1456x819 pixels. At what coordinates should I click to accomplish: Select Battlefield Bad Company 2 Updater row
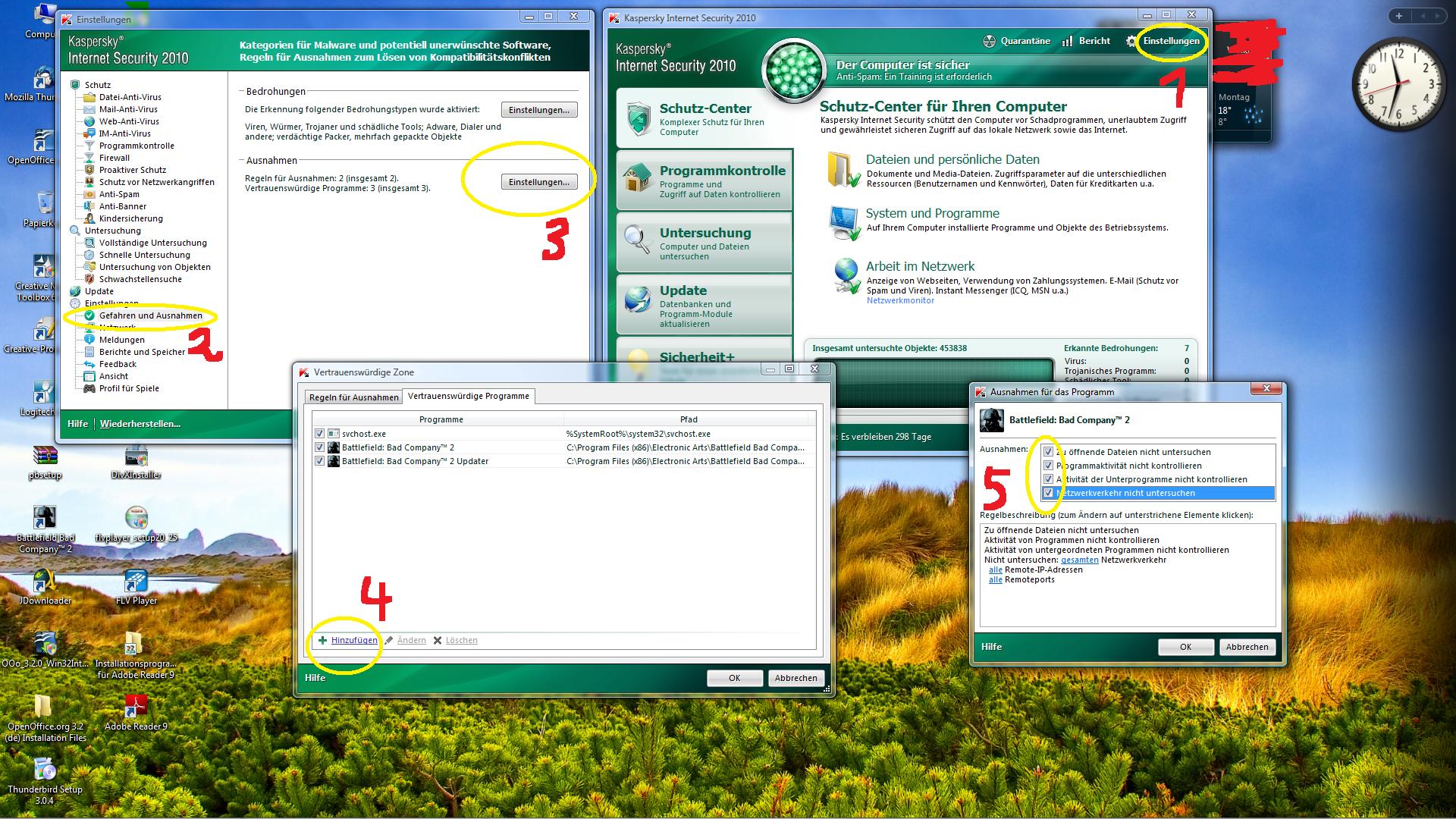(563, 461)
